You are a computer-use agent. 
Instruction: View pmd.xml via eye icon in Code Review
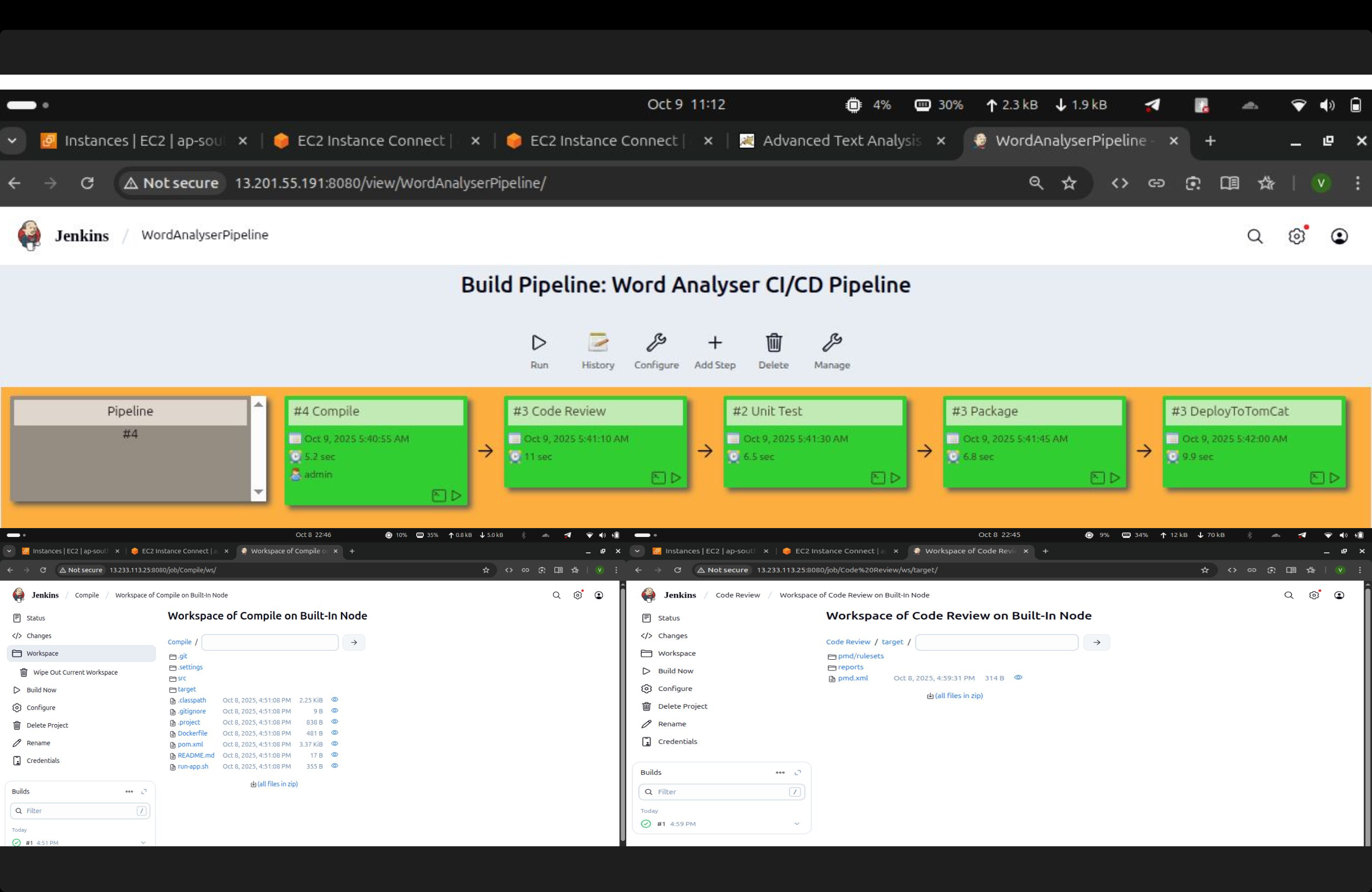[x=1019, y=678]
